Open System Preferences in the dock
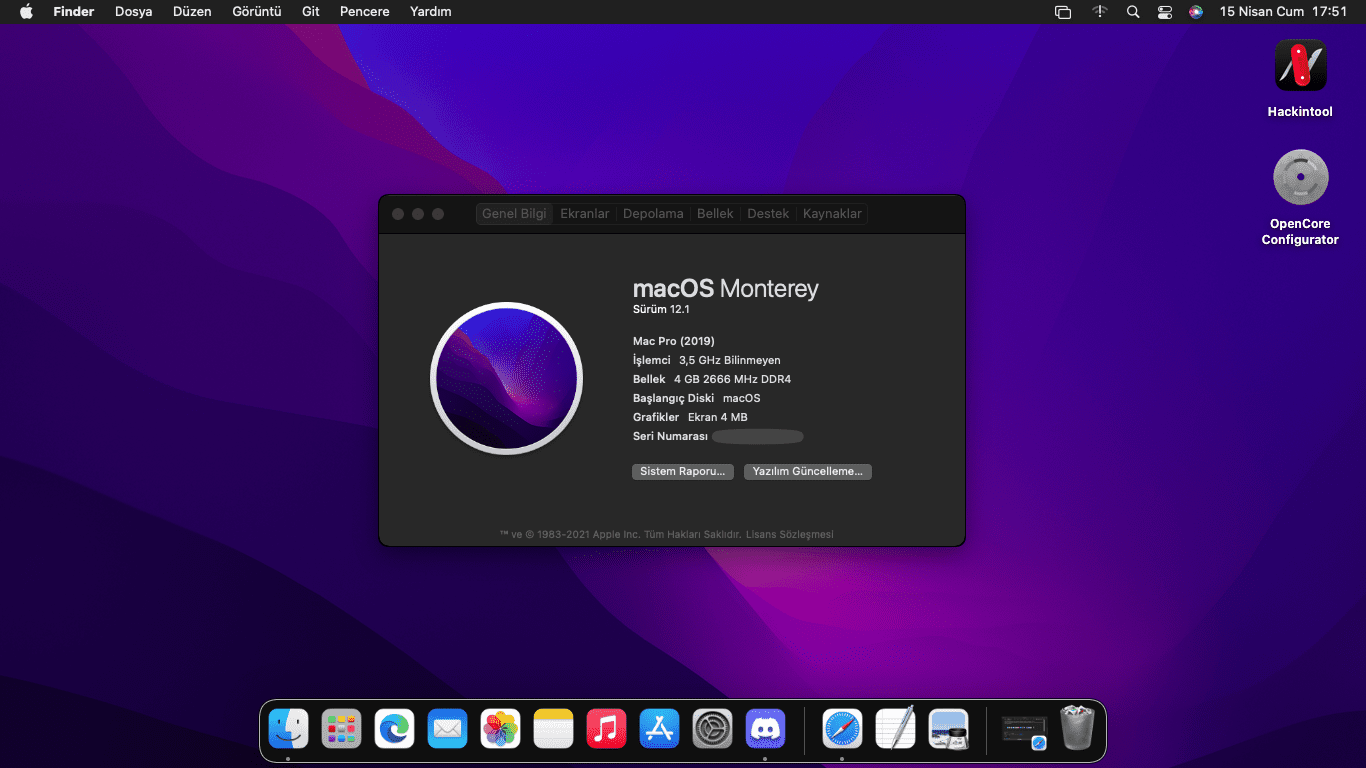 pos(713,728)
